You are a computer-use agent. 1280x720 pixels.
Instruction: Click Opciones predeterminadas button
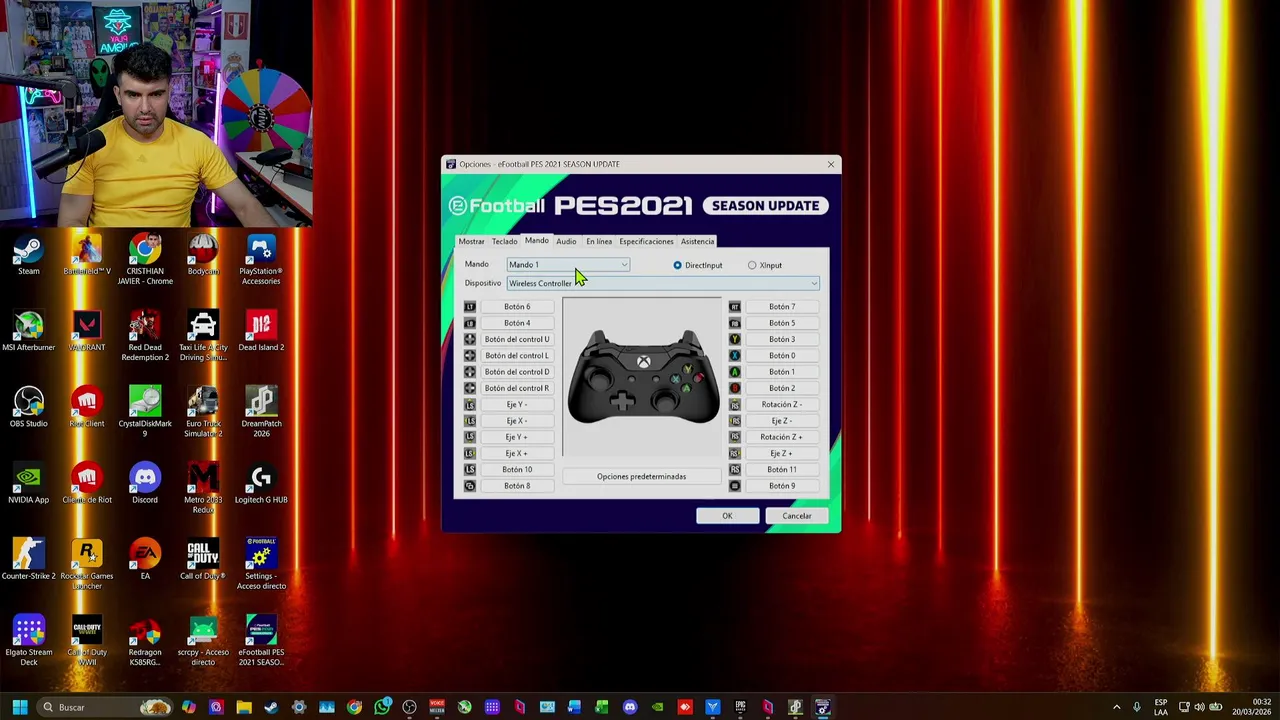[641, 476]
